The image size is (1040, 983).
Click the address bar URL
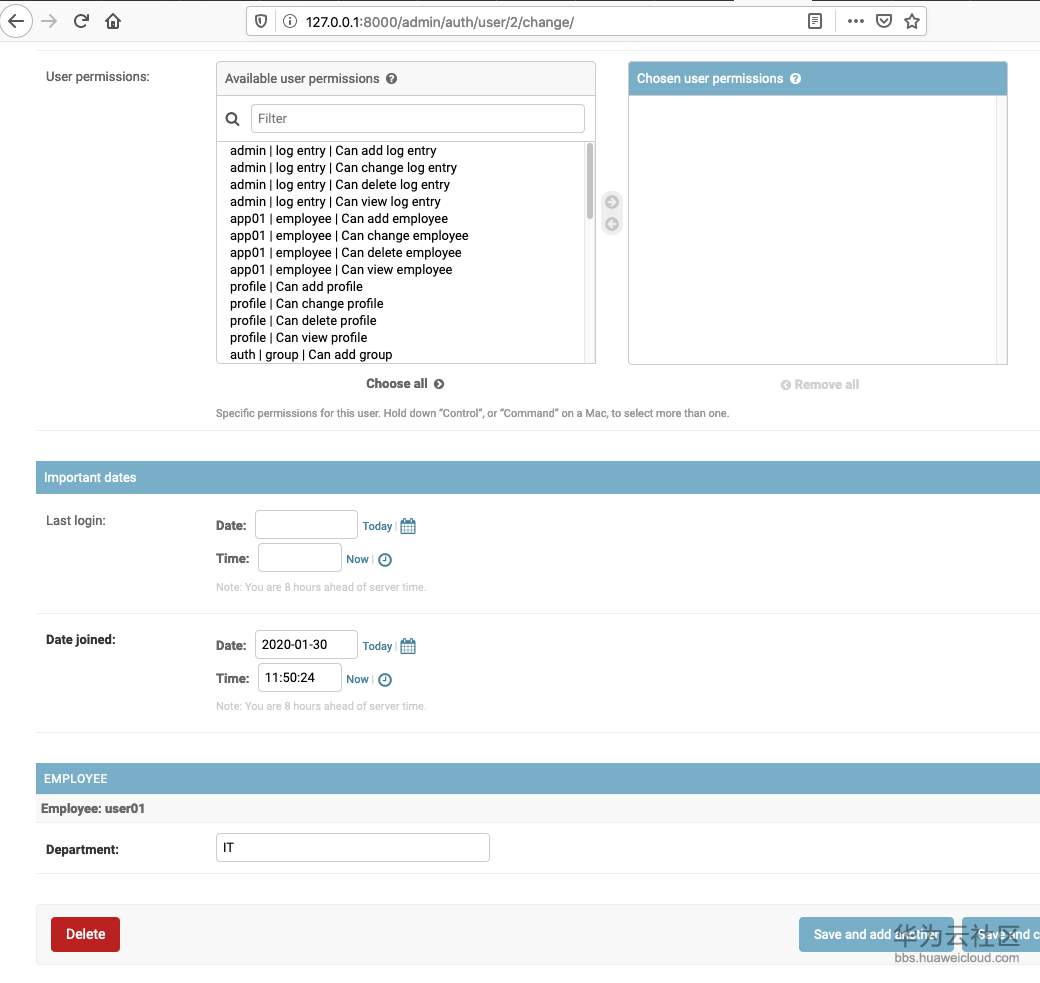tap(439, 22)
